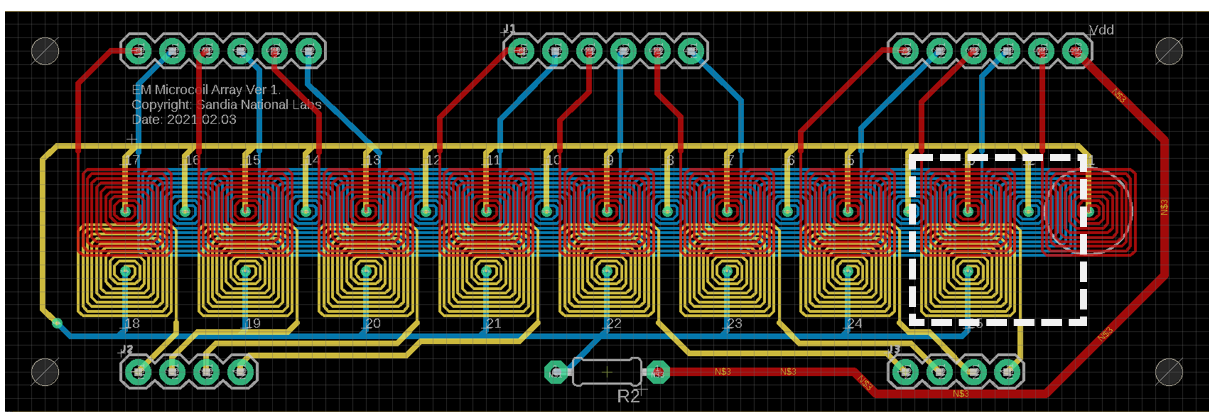This screenshot has width=1209, height=412.
Task: Click the left pad of resistor R2
Action: click(555, 372)
